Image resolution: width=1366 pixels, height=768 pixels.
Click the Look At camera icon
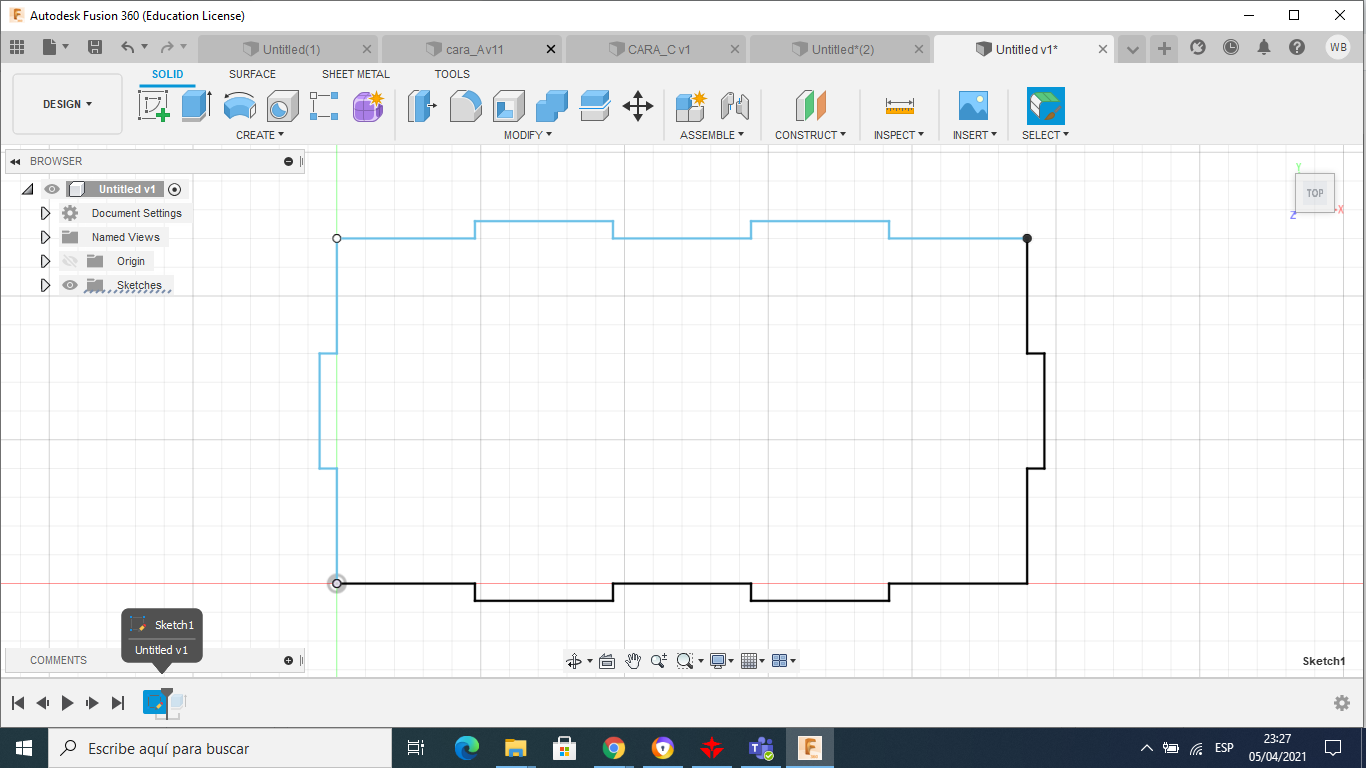coord(607,661)
